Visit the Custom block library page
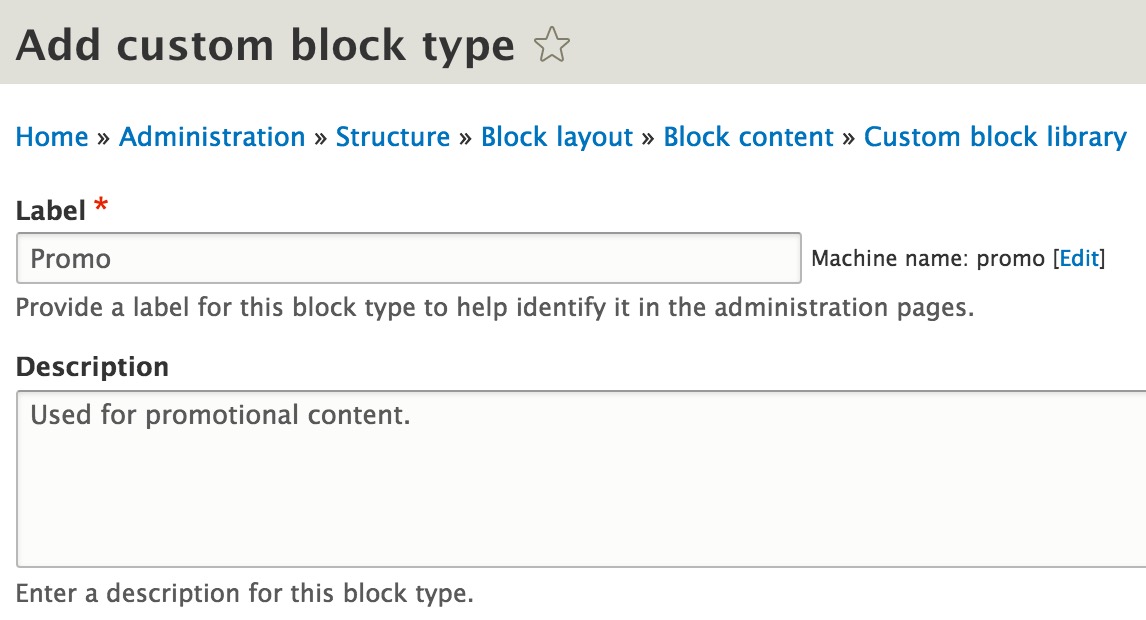Viewport: 1146px width, 620px height. pyautogui.click(x=995, y=137)
